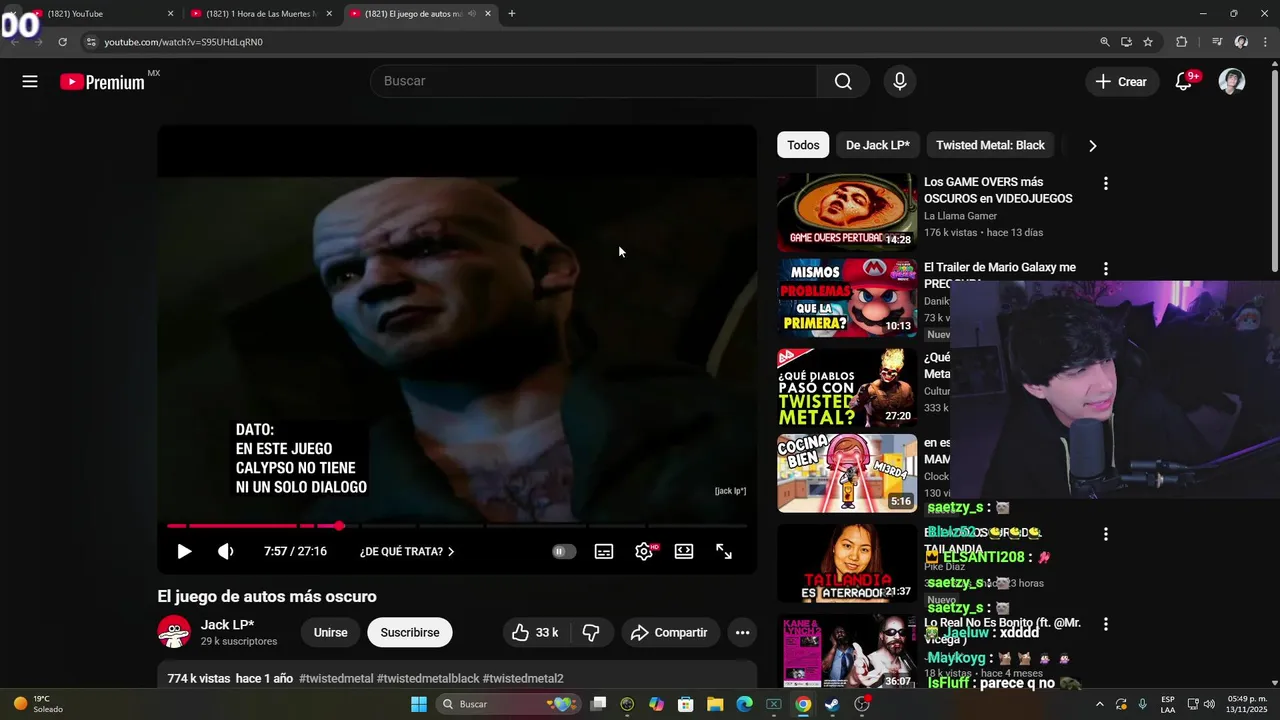Open the Crear create button
Viewport: 1280px width, 720px height.
tap(1122, 82)
